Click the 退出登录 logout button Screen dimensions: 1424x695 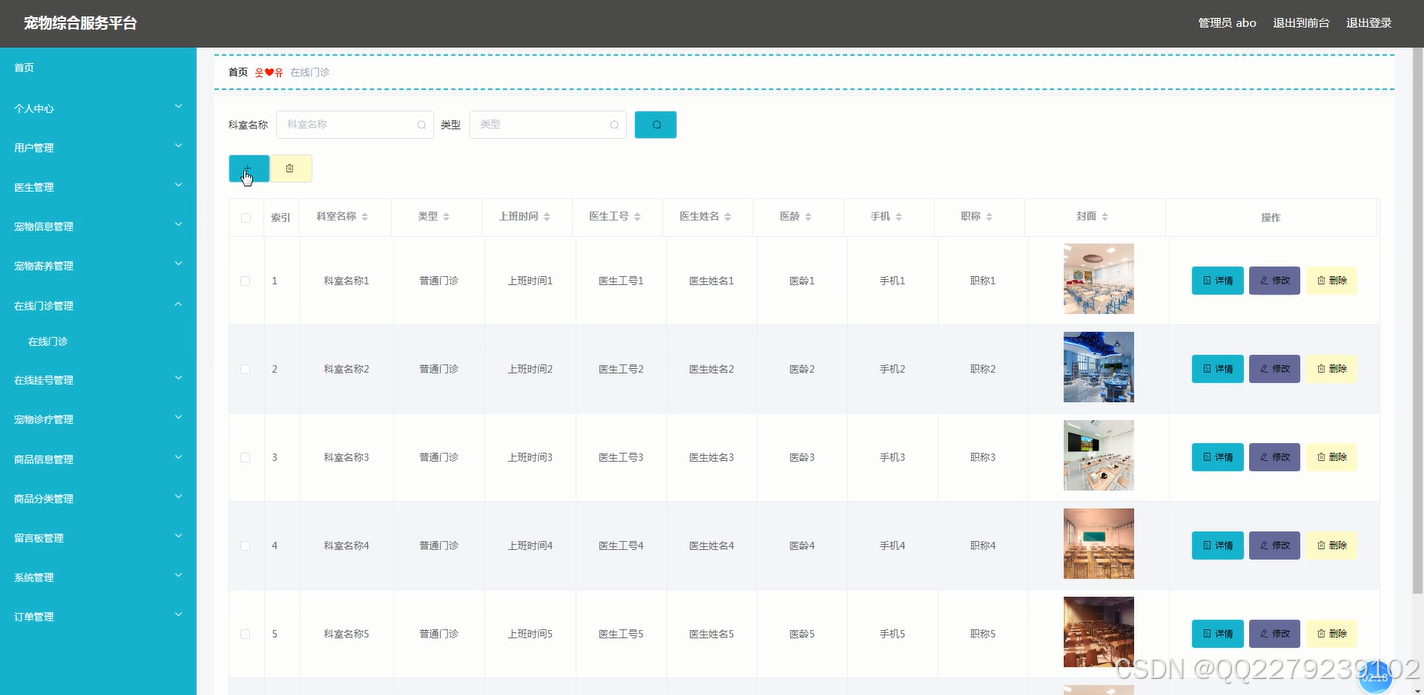[x=1367, y=22]
